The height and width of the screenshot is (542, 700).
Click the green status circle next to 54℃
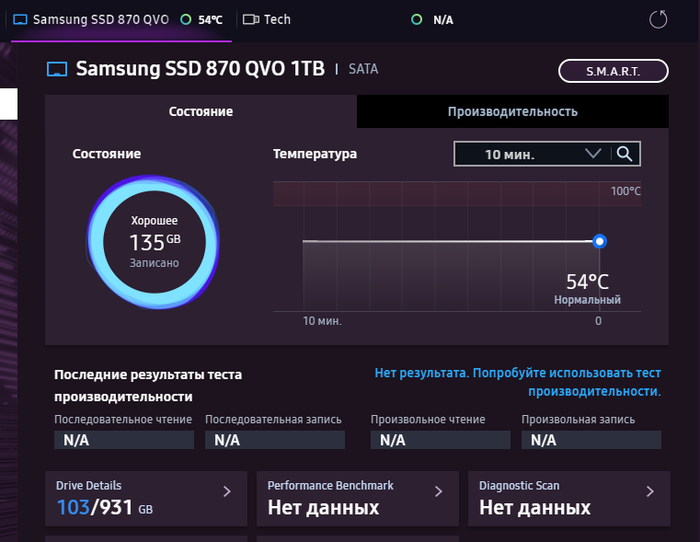[186, 20]
